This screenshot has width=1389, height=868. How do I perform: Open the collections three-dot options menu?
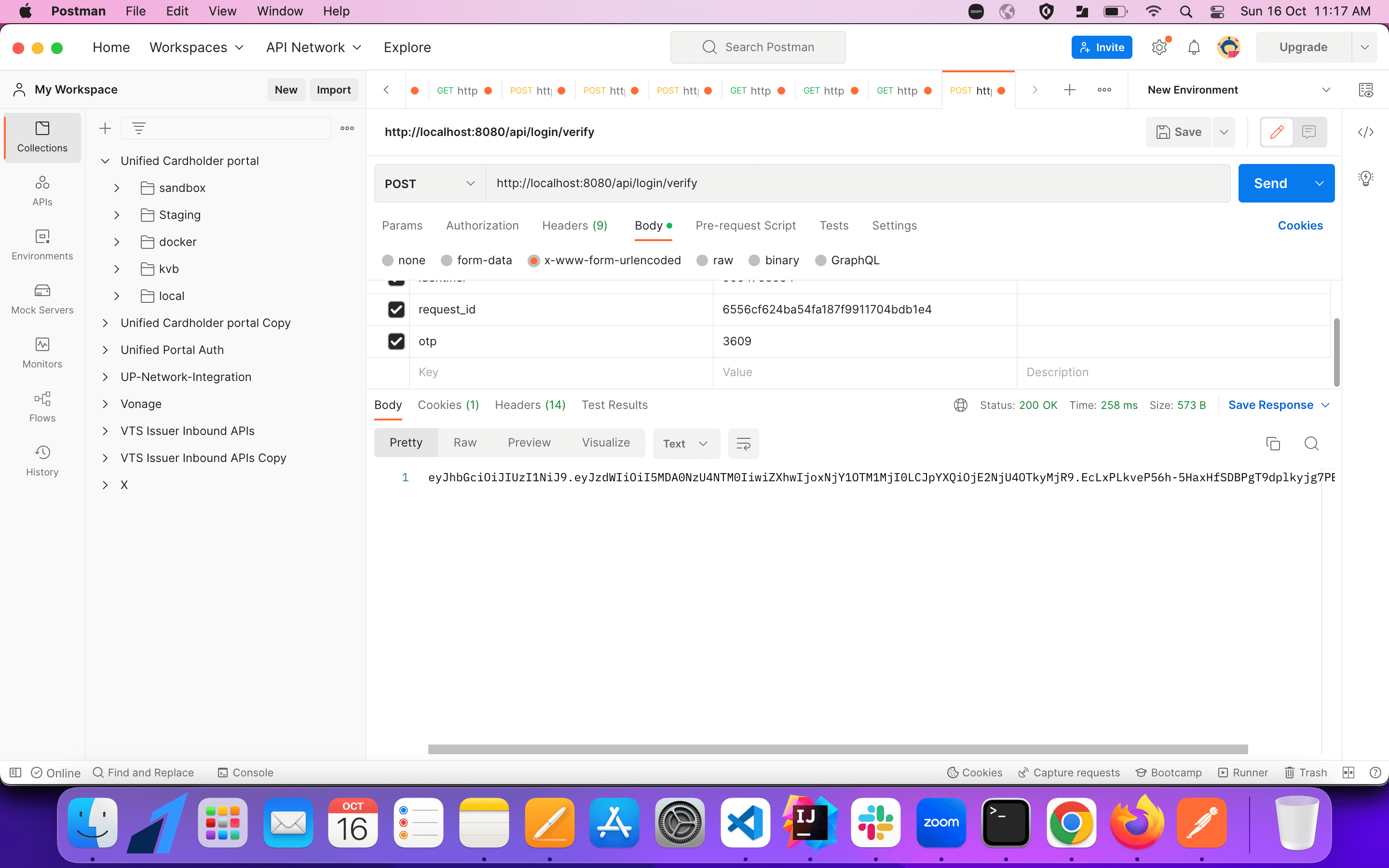click(347, 129)
